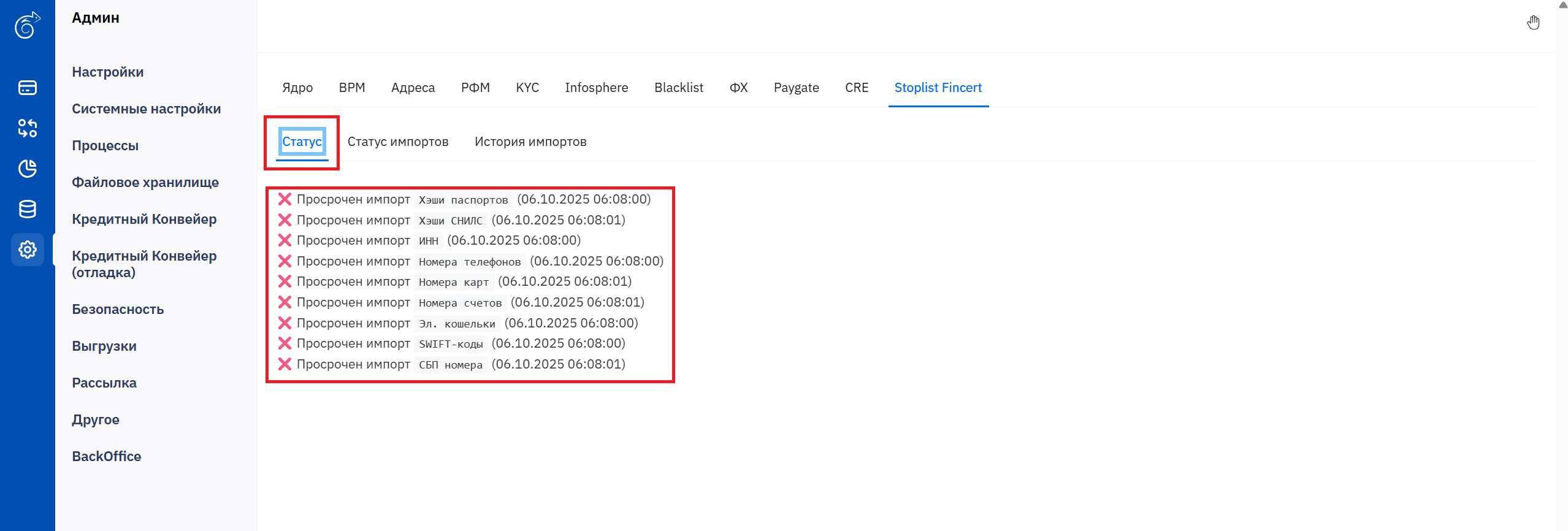Switch to Статус импортов subtab
The height and width of the screenshot is (531, 1568).
397,142
